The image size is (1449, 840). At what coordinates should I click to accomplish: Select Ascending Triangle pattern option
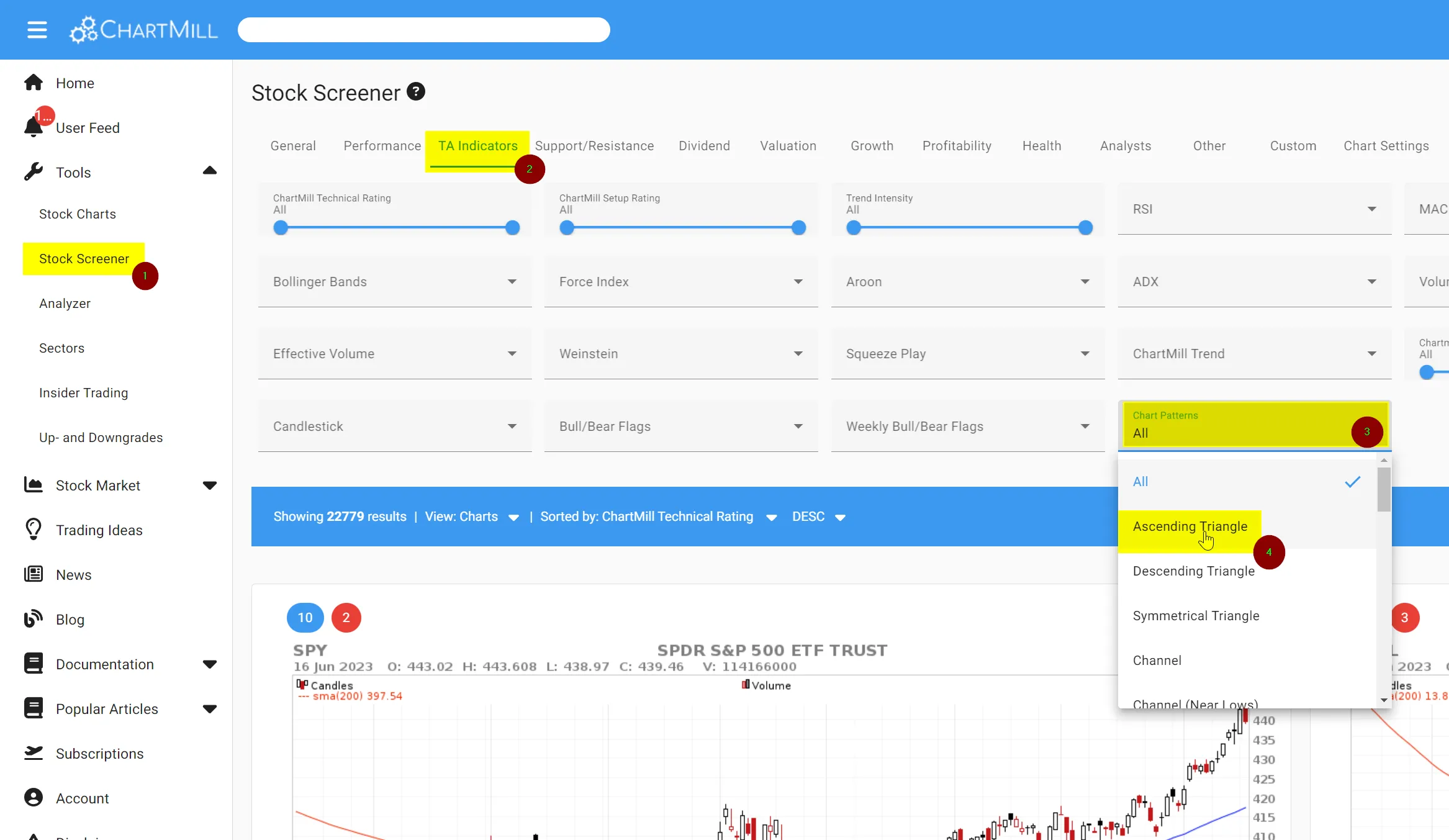(x=1247, y=526)
